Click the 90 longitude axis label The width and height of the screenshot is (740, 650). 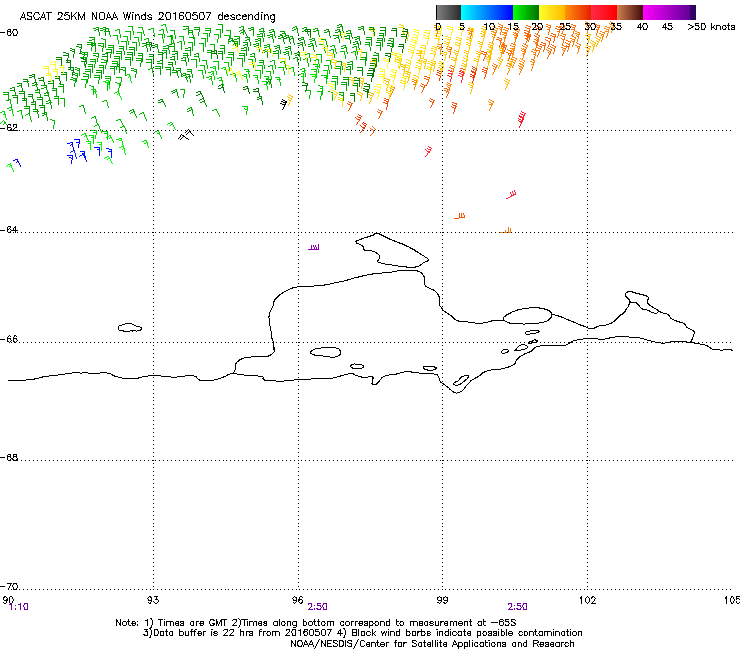[8, 599]
